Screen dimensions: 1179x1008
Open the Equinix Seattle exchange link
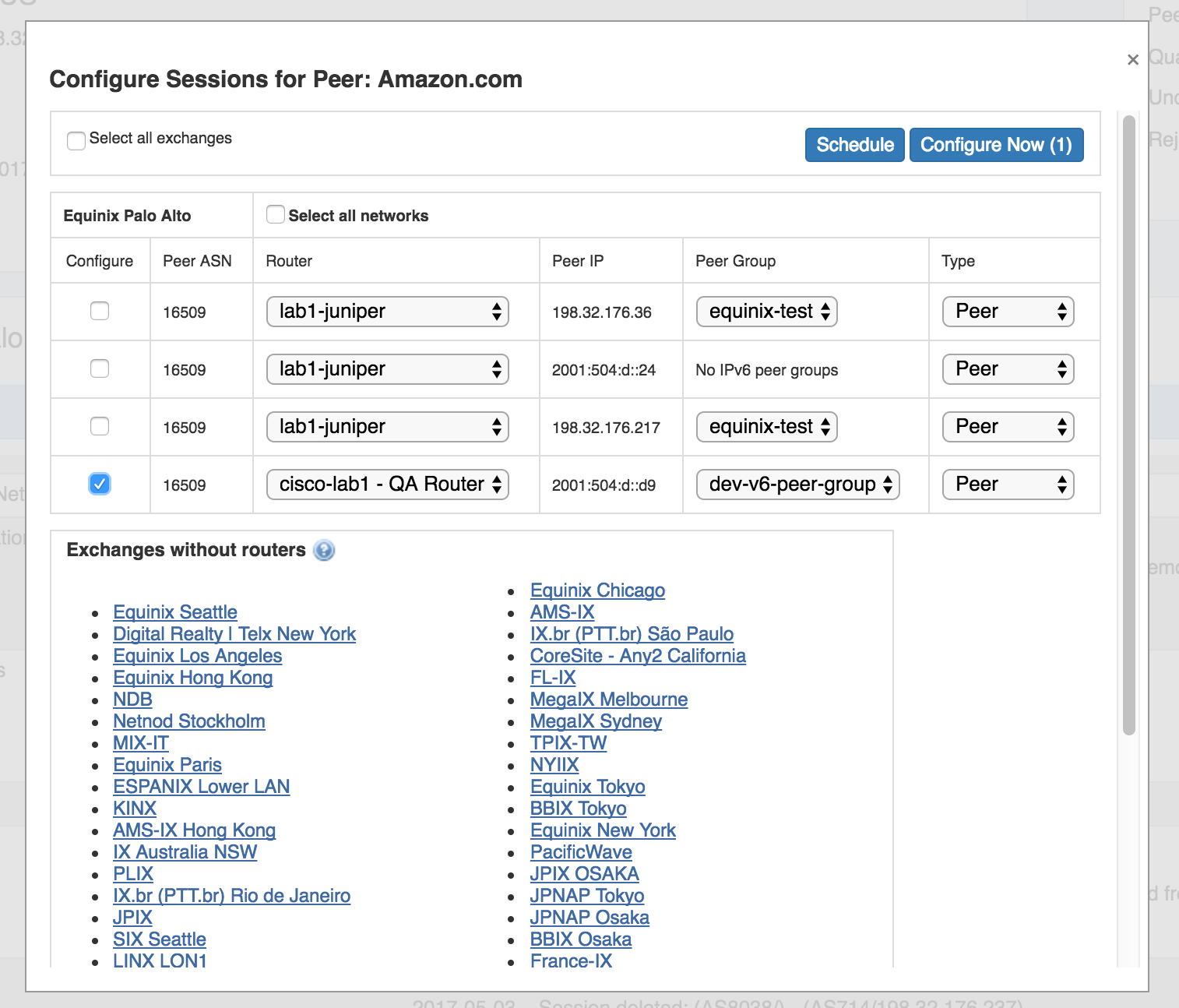(175, 612)
